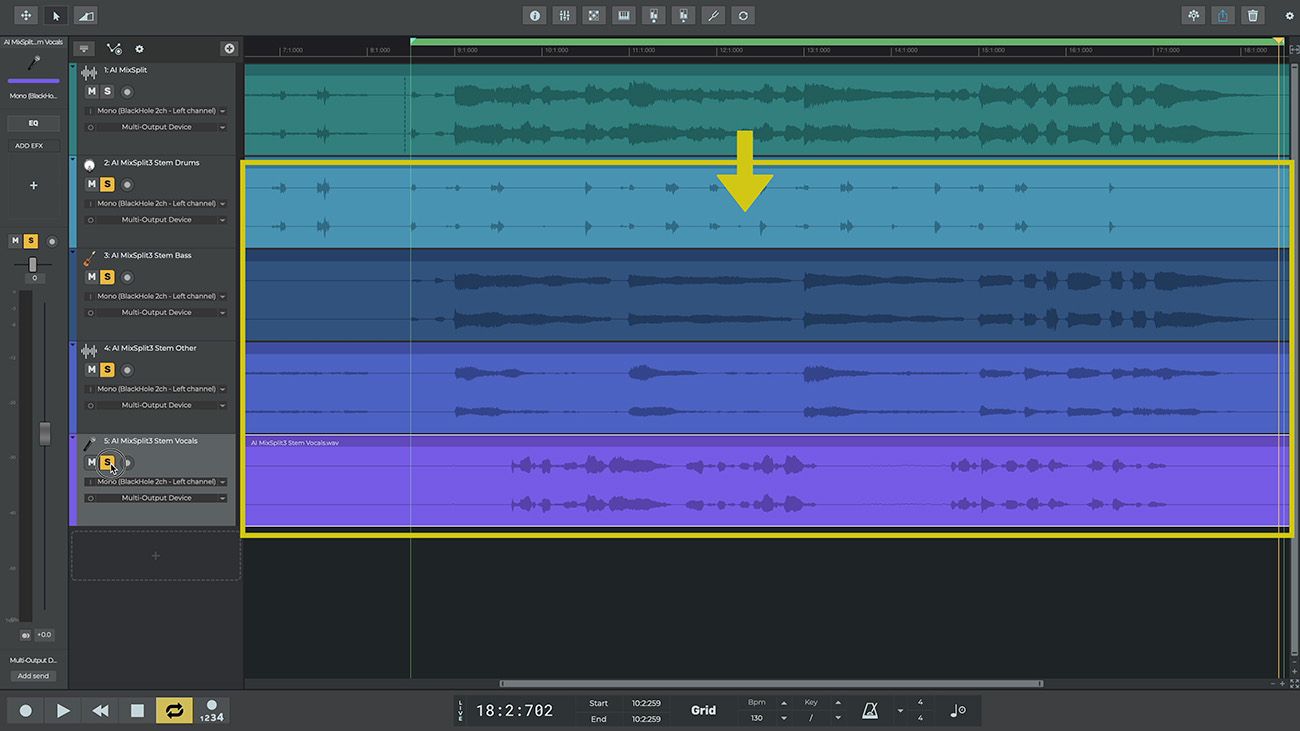The image size is (1300, 731).
Task: Click the note tempo icon beside the time signature
Action: [x=958, y=711]
